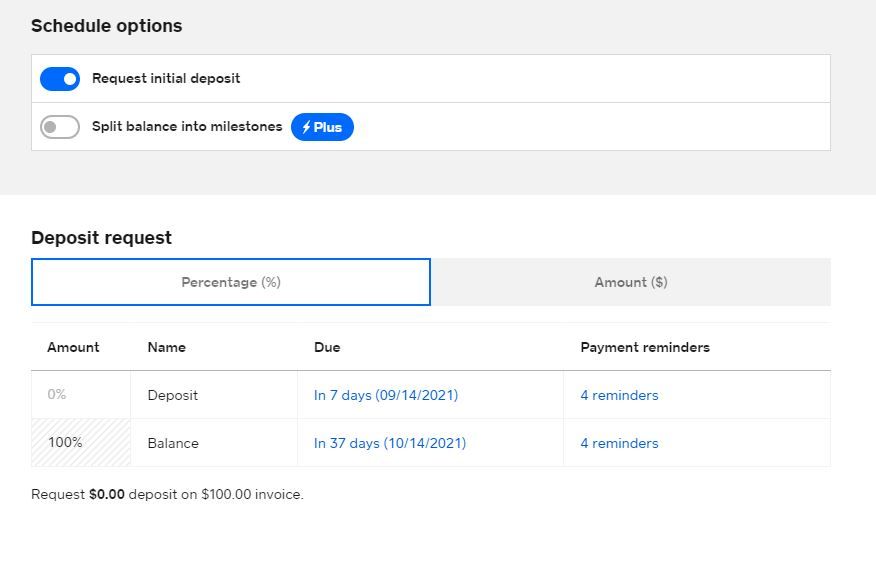Click the Due column header
876x561 pixels.
[327, 347]
